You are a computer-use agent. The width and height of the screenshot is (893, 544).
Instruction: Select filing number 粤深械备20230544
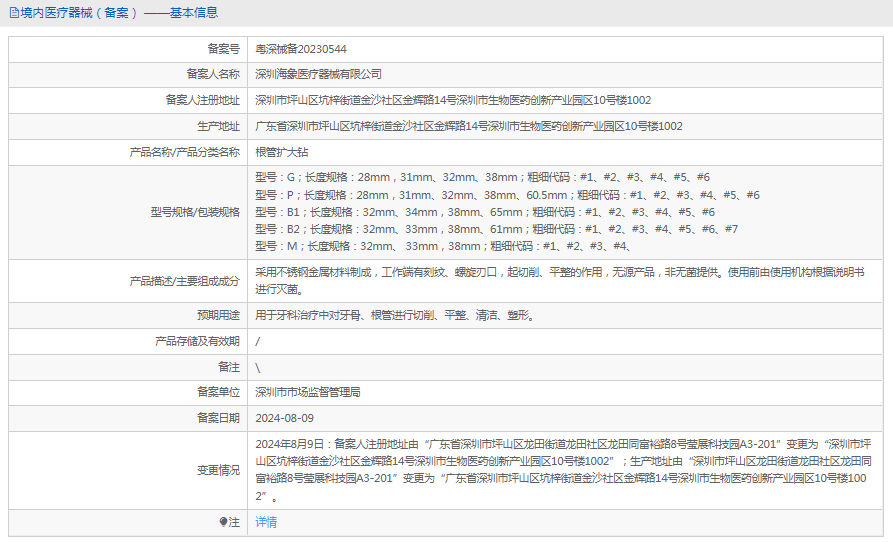click(x=301, y=49)
